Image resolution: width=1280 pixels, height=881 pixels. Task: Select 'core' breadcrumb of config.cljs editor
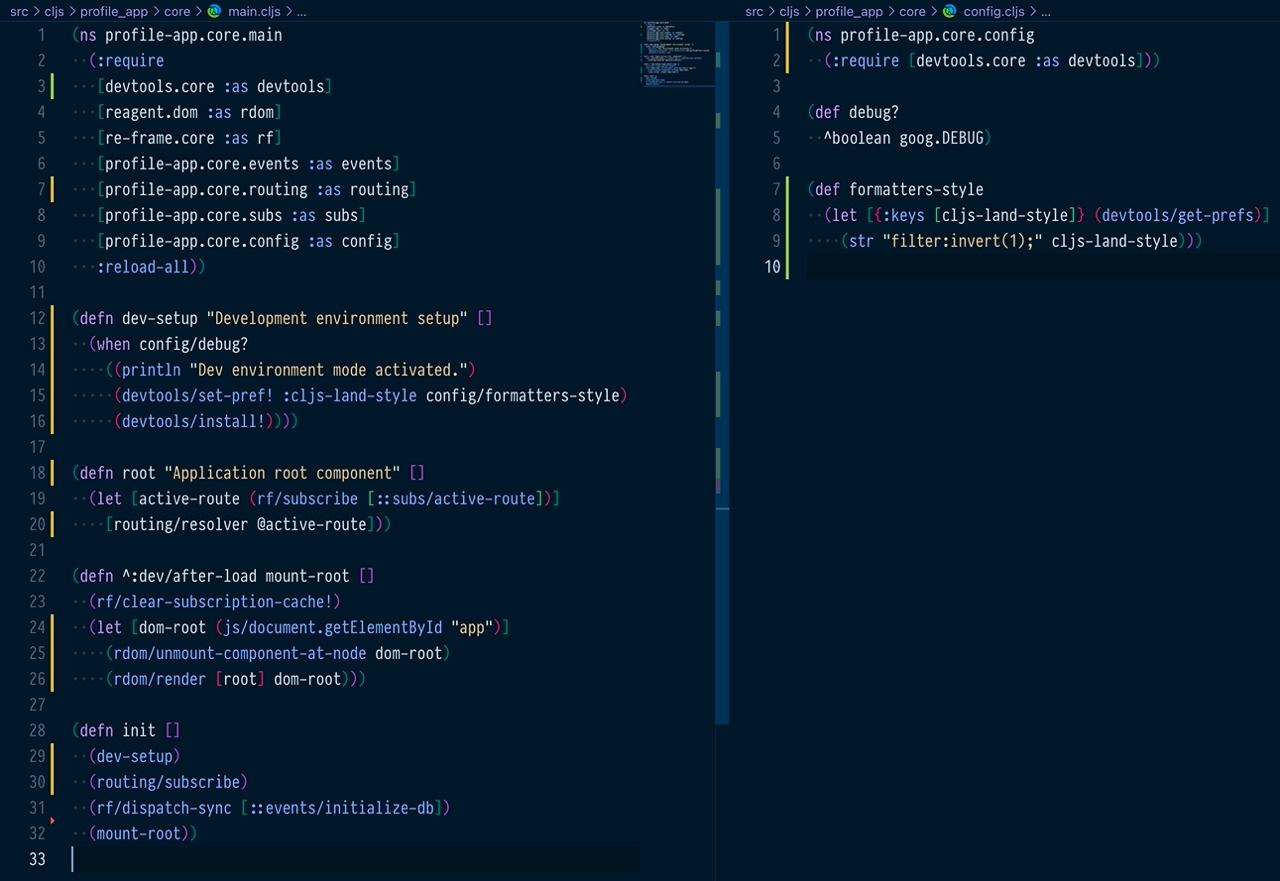click(912, 12)
